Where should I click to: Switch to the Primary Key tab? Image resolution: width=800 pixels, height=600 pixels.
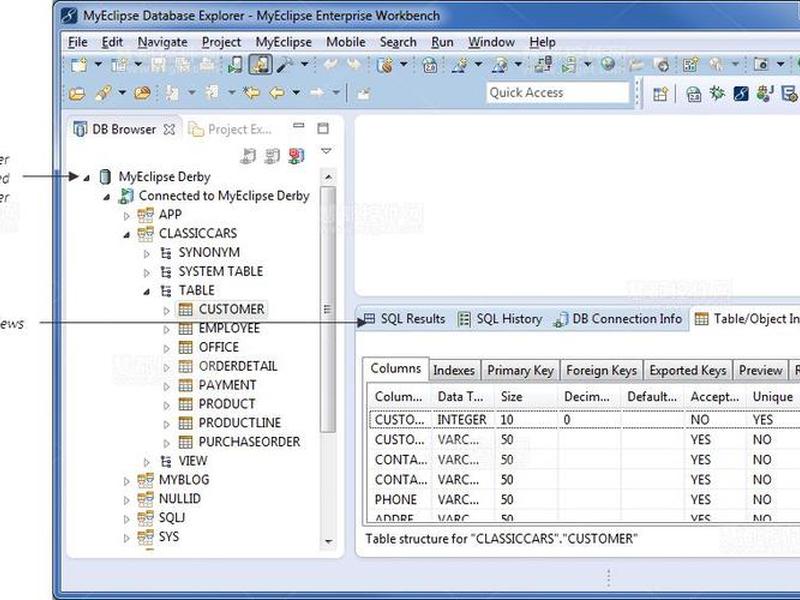tap(520, 370)
